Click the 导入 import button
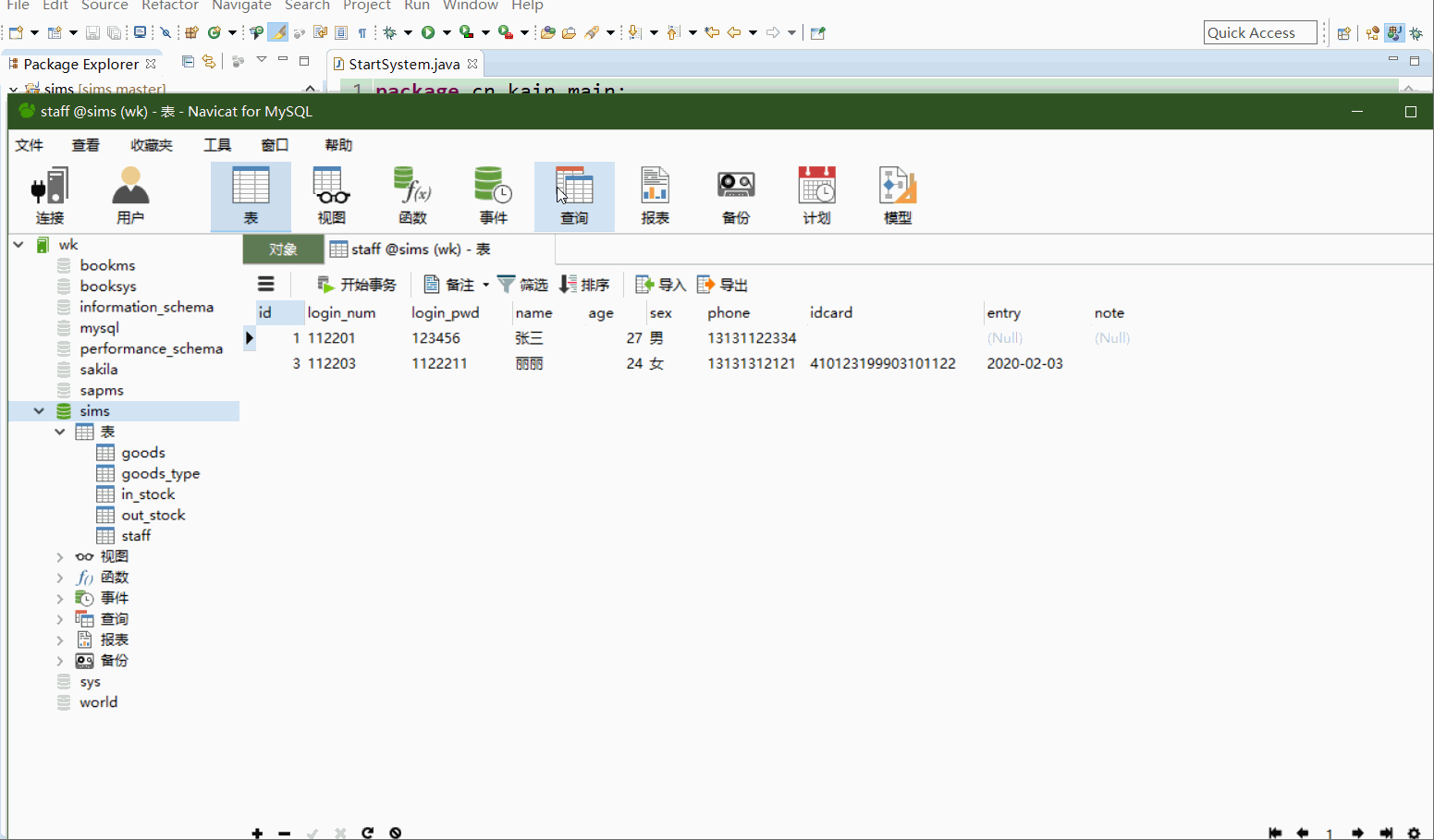Screen dimensions: 1434x840 pos(660,285)
